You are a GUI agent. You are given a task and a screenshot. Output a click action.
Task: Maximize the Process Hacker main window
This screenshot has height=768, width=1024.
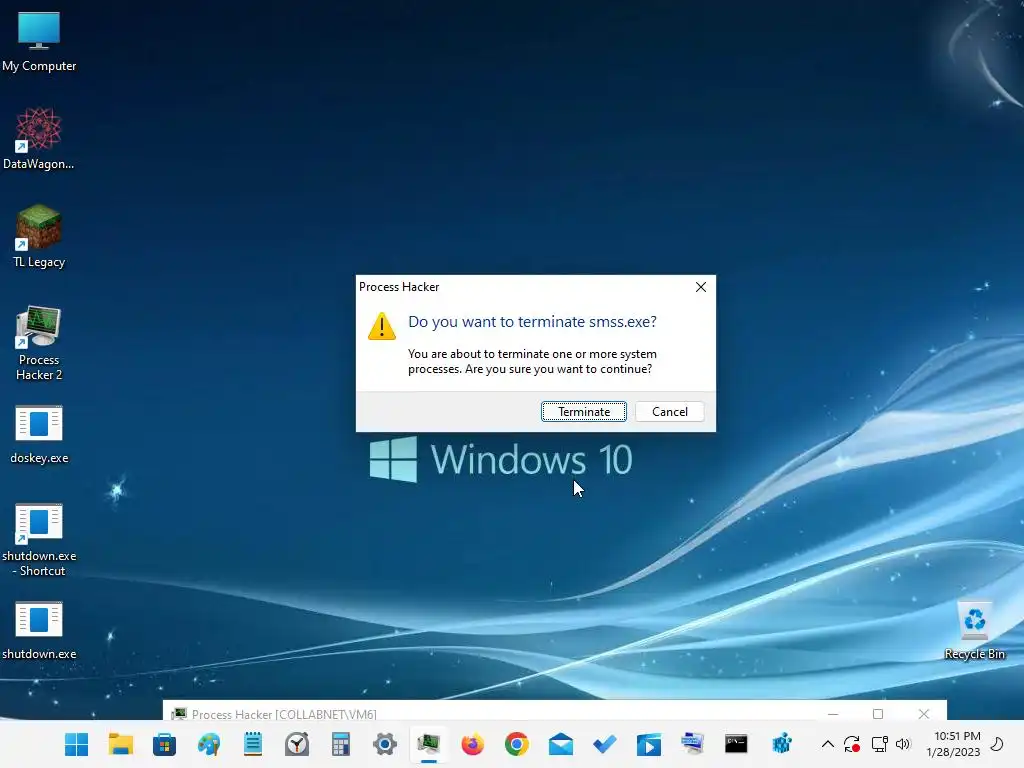point(878,714)
